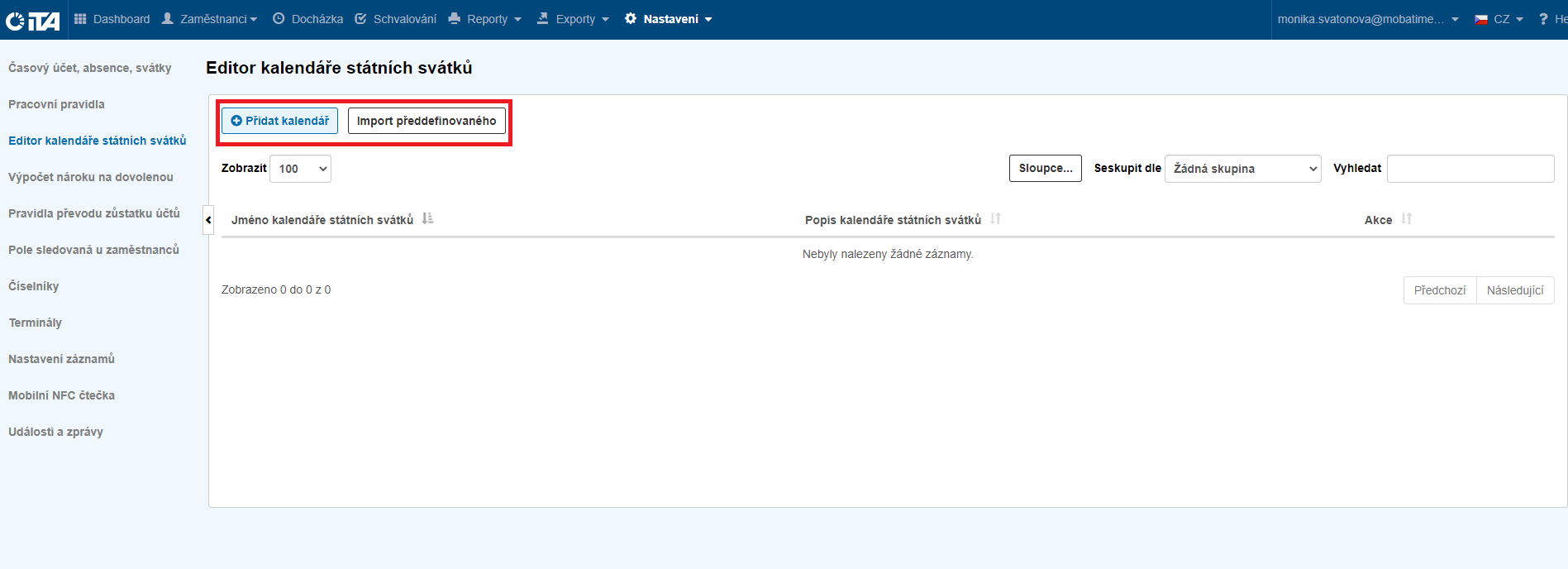Sort by Popis kalendáře column icon
The image size is (1568, 569).
click(x=995, y=219)
